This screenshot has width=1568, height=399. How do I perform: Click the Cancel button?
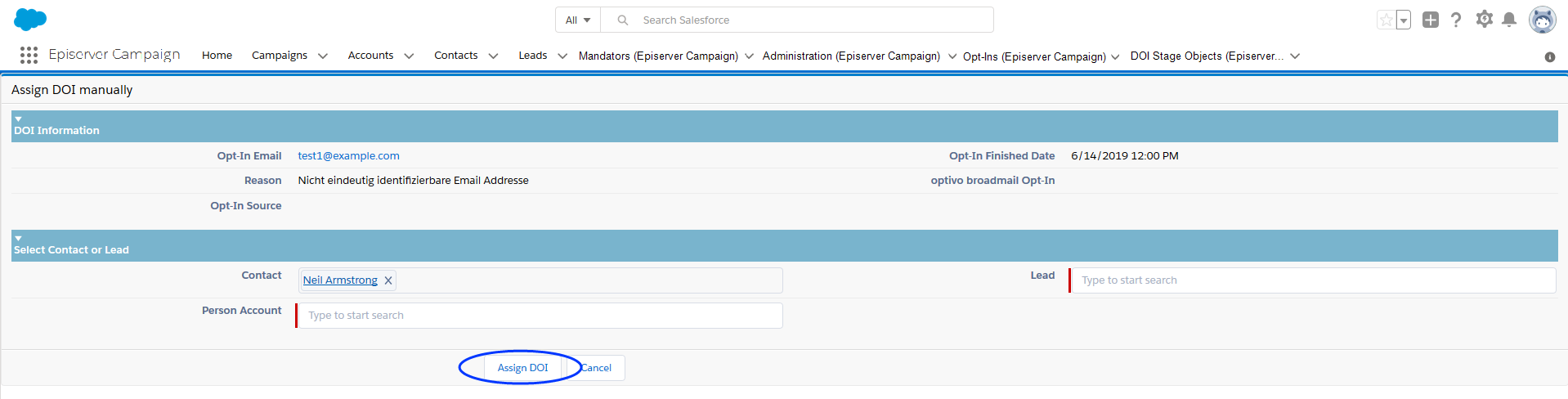596,368
